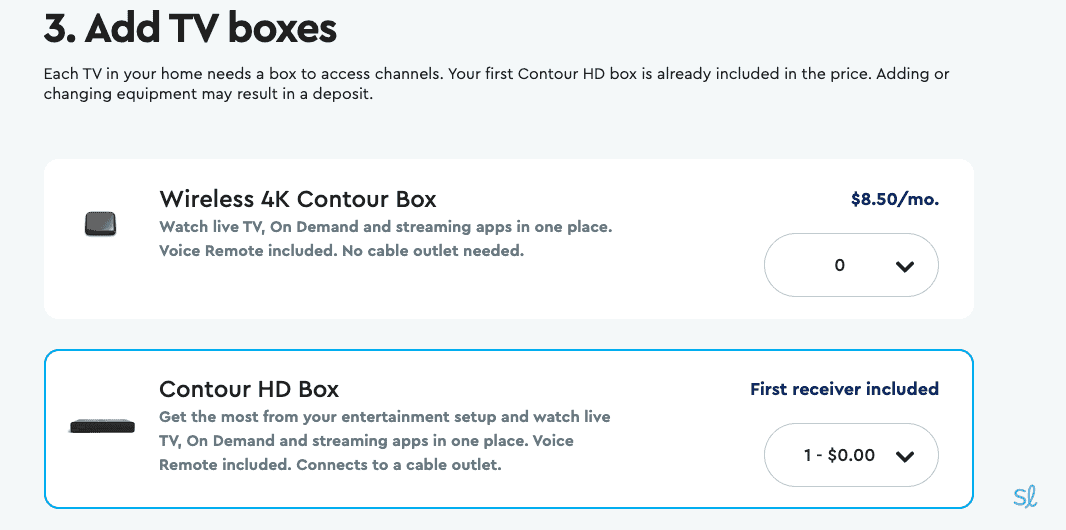Viewport: 1066px width, 530px height.
Task: Click the Get the most from description
Action: point(384,416)
